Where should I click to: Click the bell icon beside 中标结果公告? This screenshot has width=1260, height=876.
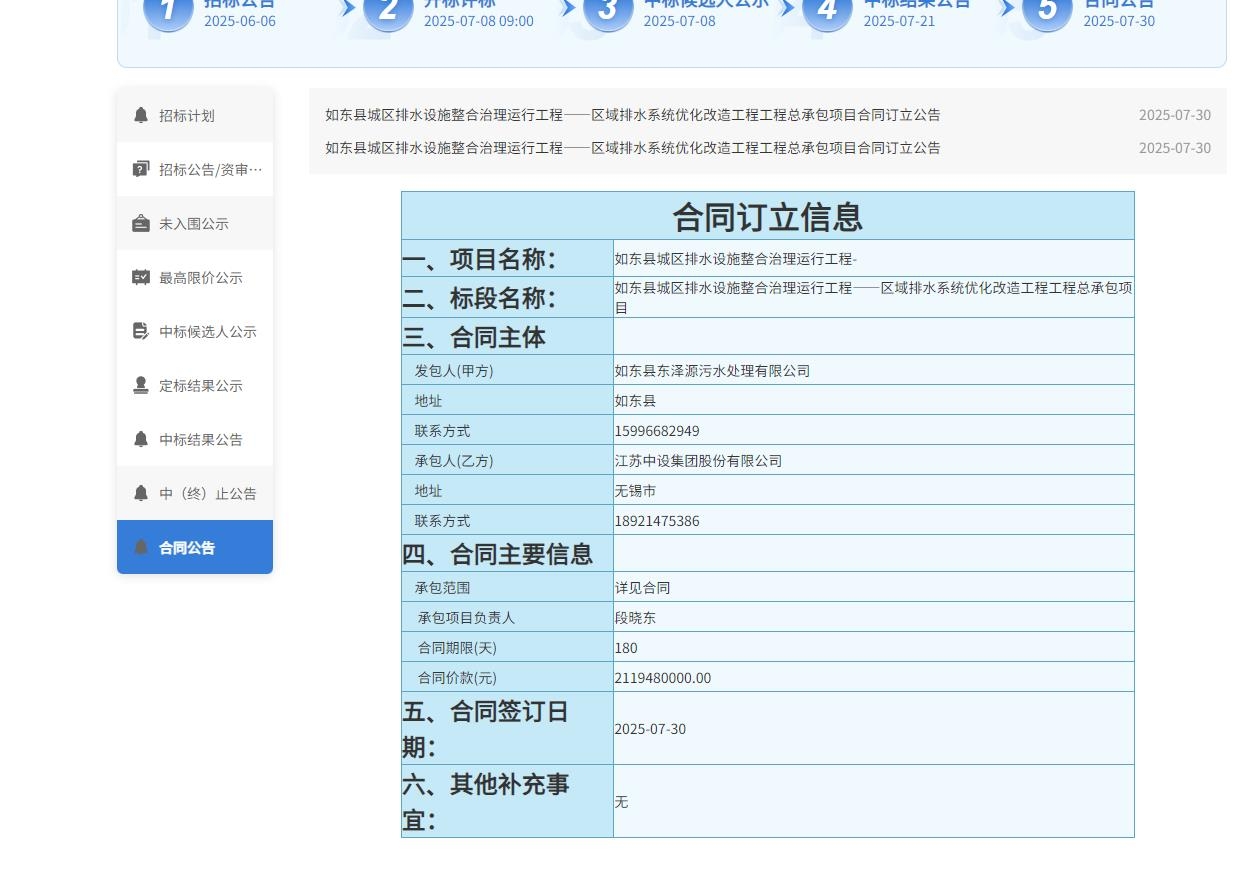(x=141, y=439)
